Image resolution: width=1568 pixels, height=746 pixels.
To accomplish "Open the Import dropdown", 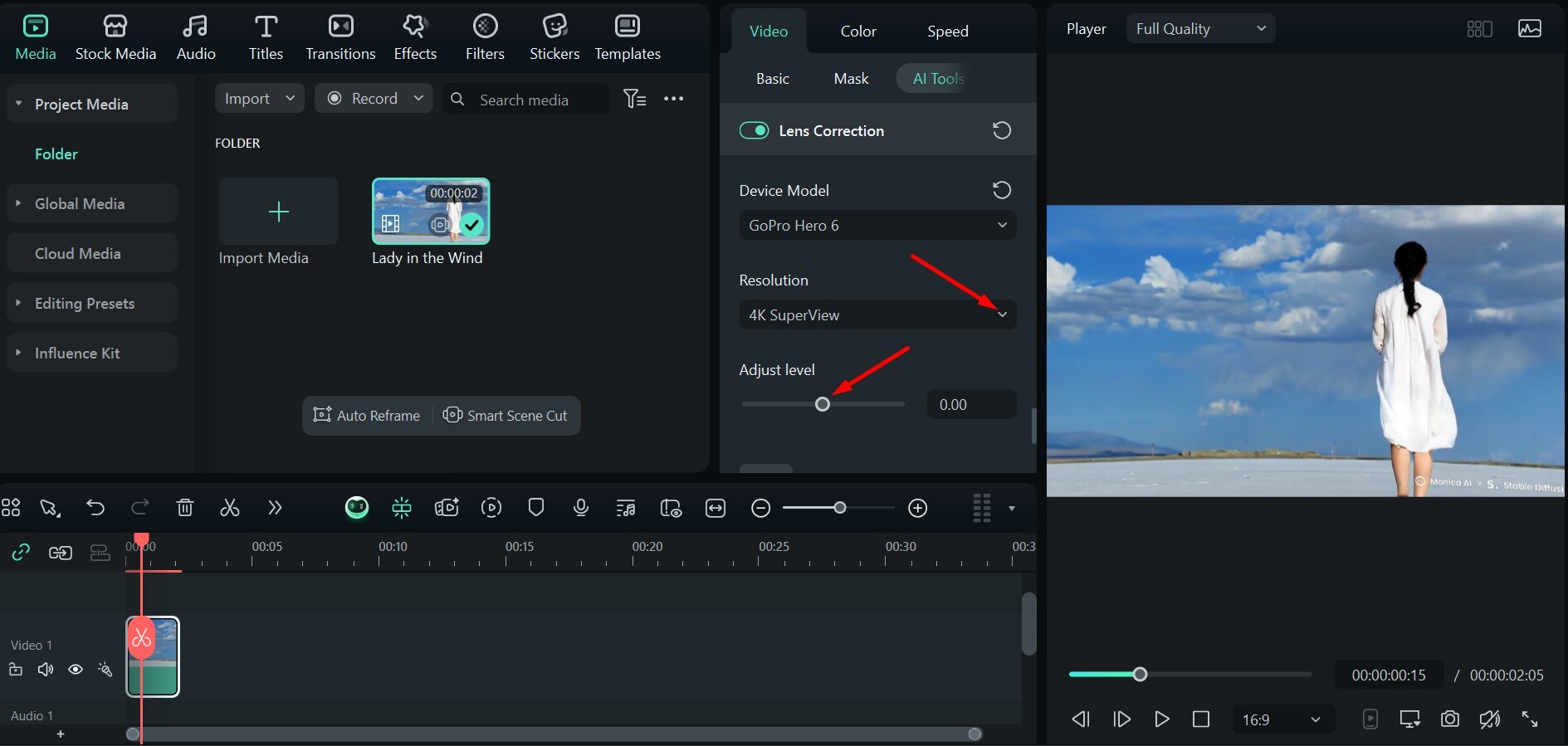I will (x=260, y=99).
